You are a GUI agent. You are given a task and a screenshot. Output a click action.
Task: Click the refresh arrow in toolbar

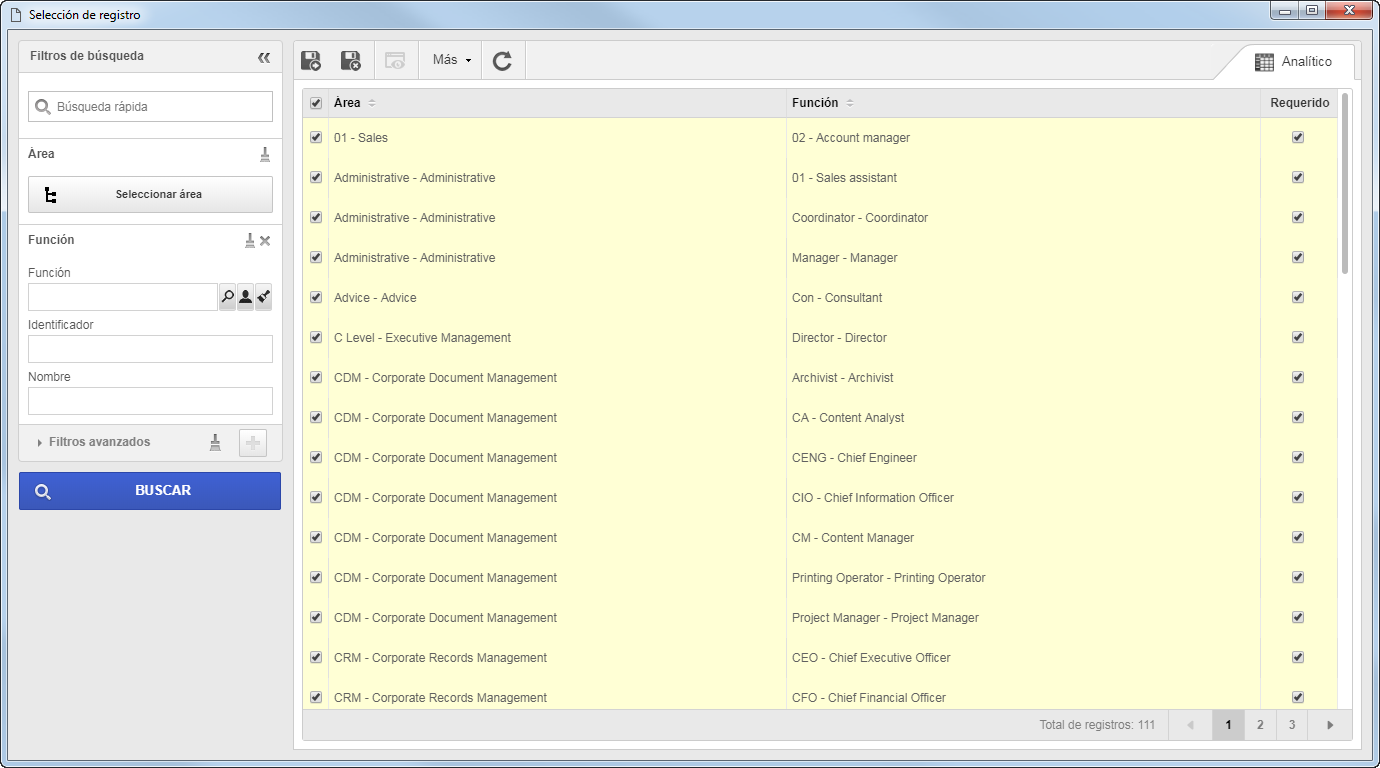click(x=502, y=60)
